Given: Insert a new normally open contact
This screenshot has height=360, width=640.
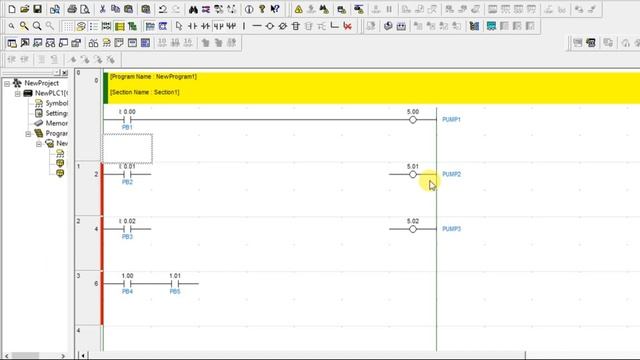Looking at the screenshot, I should (x=192, y=26).
